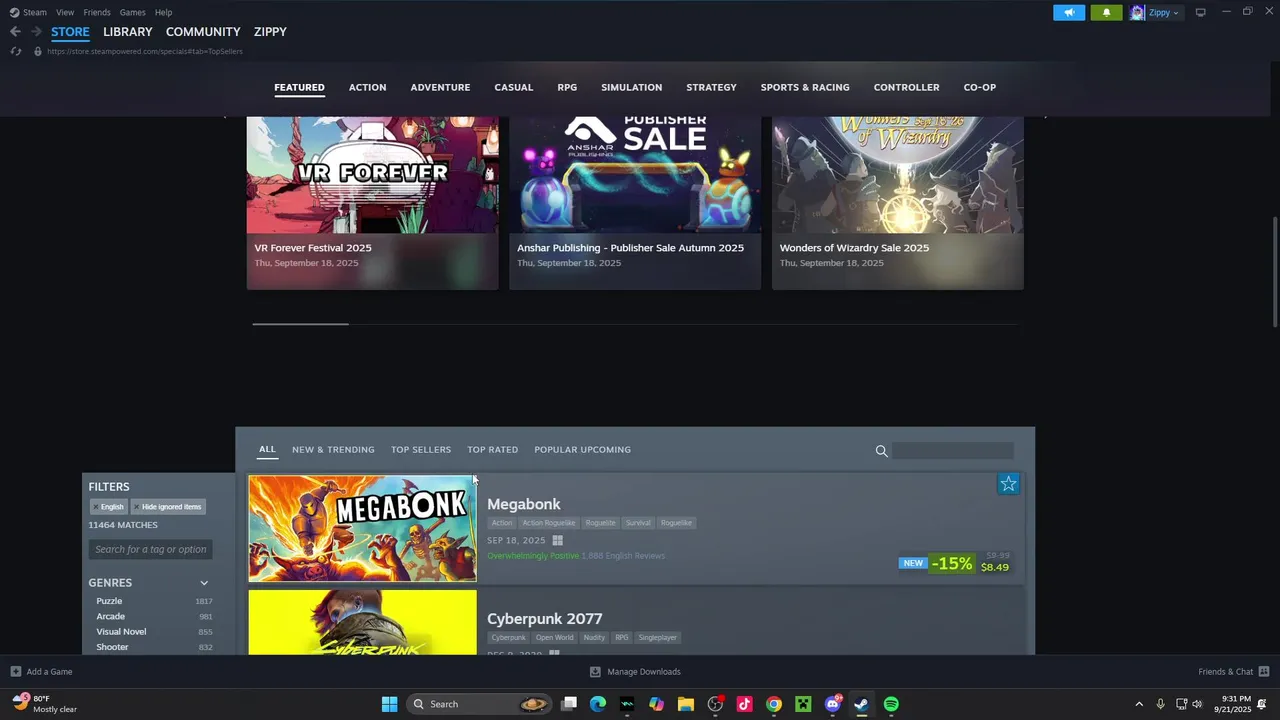Click the Open World tag on Cyberpunk 2077
Viewport: 1280px width, 720px height.
click(x=554, y=638)
